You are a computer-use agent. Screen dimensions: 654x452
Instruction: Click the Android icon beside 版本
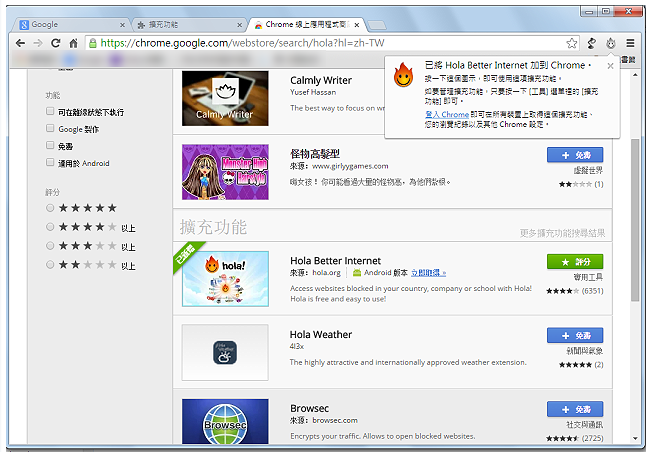(357, 273)
